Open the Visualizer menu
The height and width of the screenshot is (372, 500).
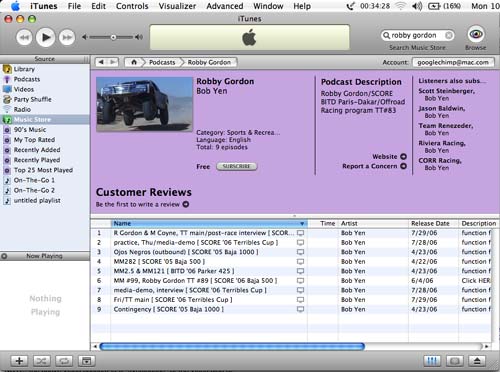[x=177, y=6]
